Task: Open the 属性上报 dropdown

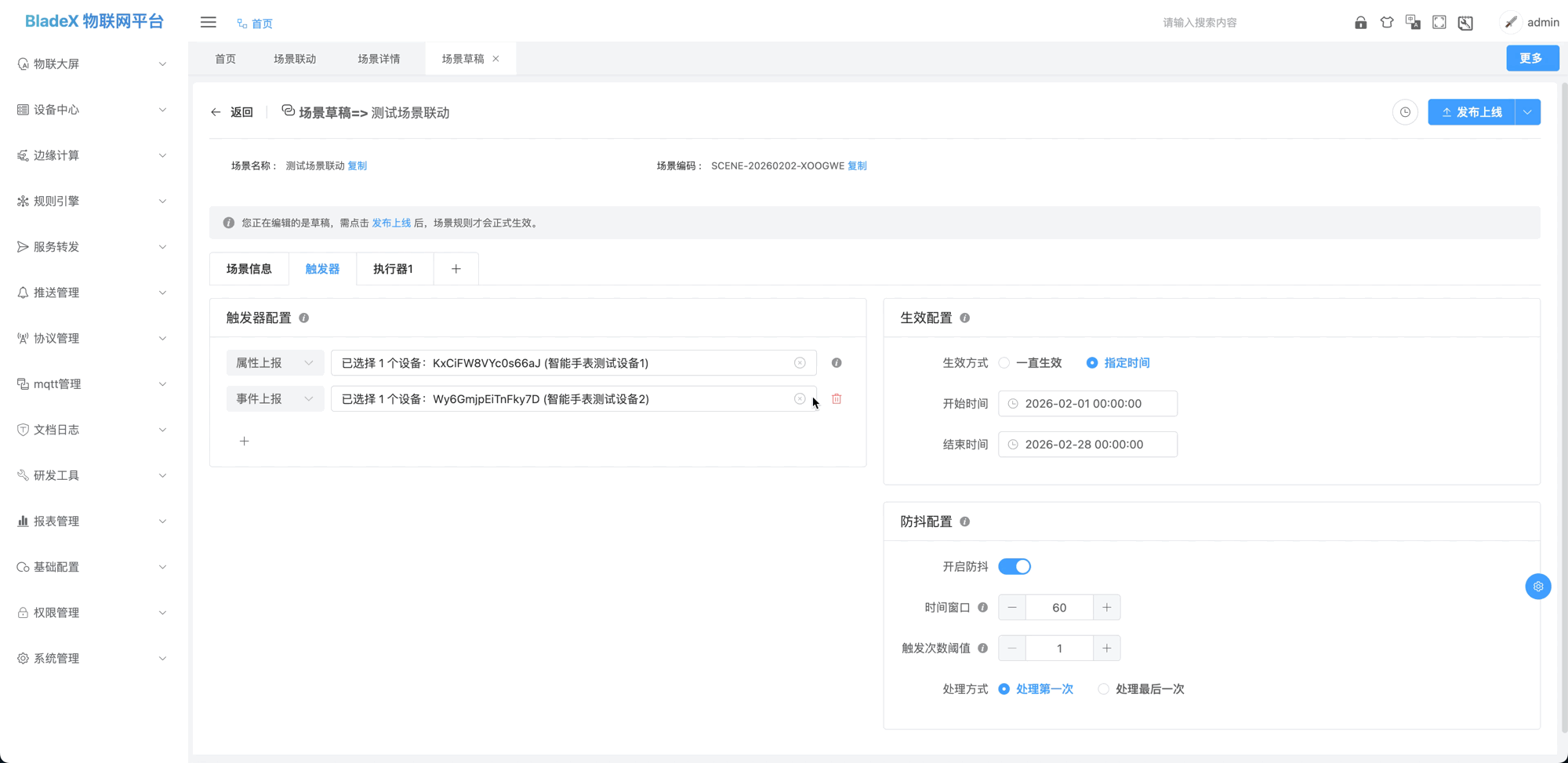Action: [x=274, y=362]
